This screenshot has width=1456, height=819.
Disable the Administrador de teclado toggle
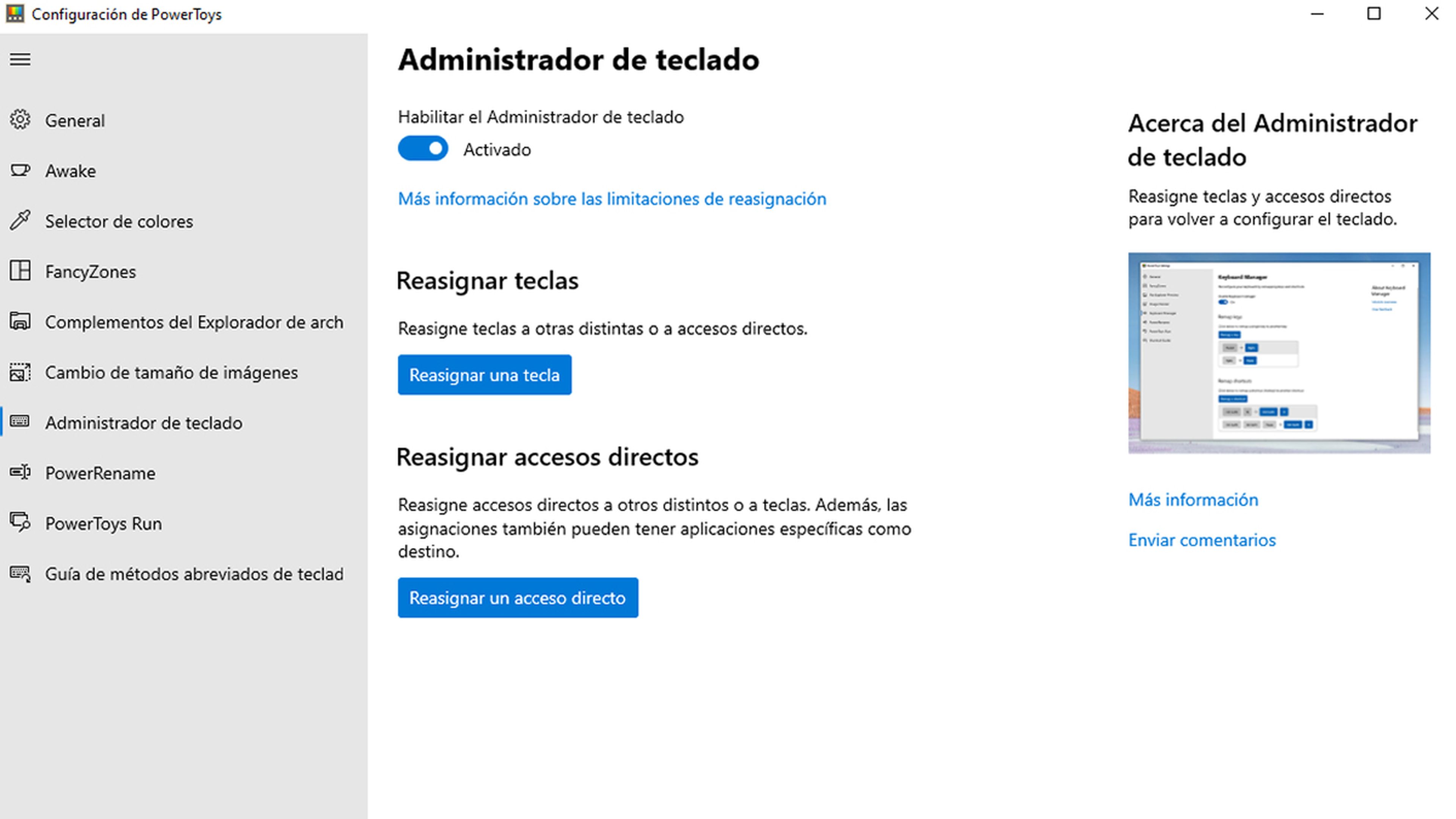(423, 149)
